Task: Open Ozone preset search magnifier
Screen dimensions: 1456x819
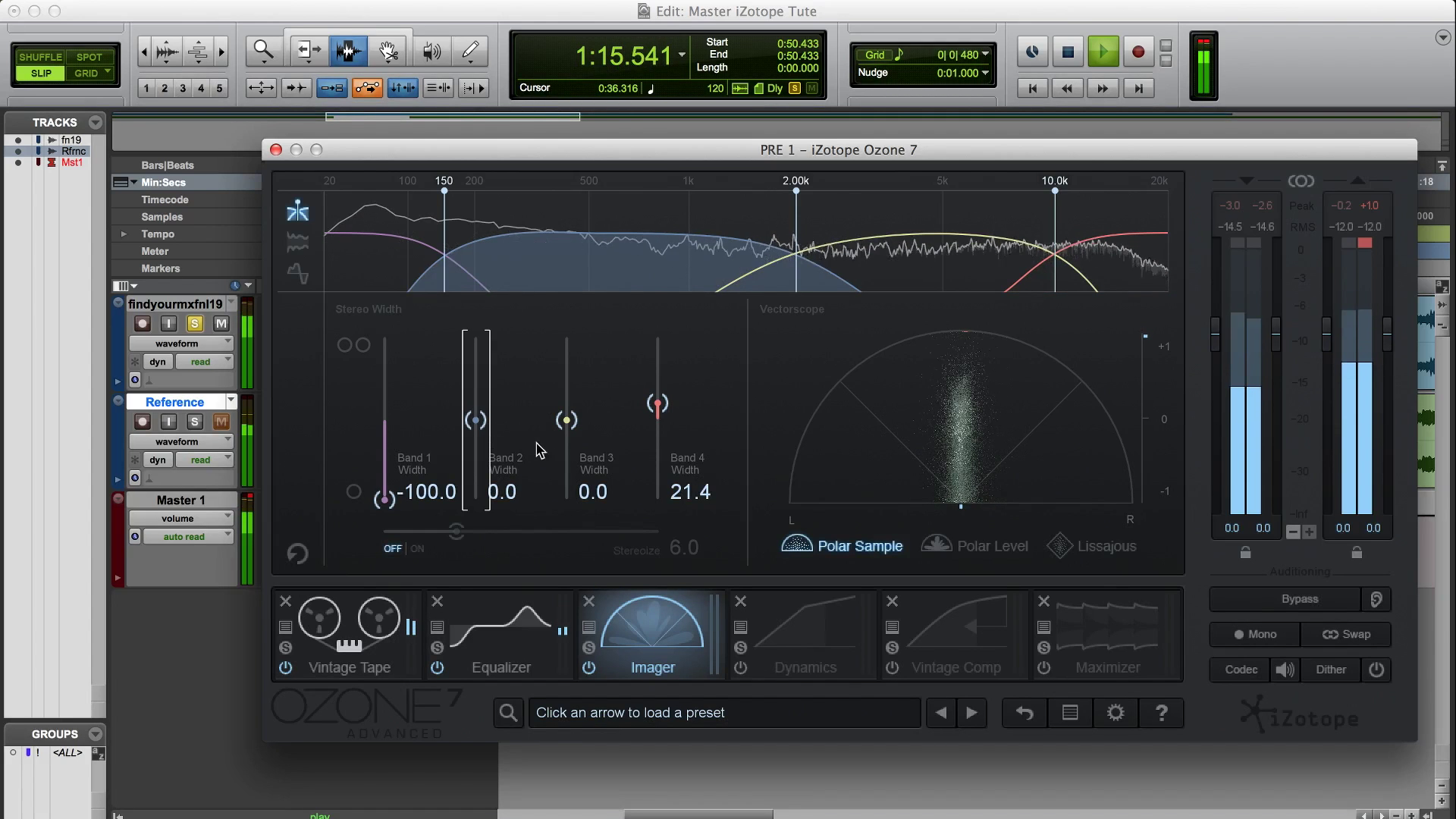Action: pos(508,713)
